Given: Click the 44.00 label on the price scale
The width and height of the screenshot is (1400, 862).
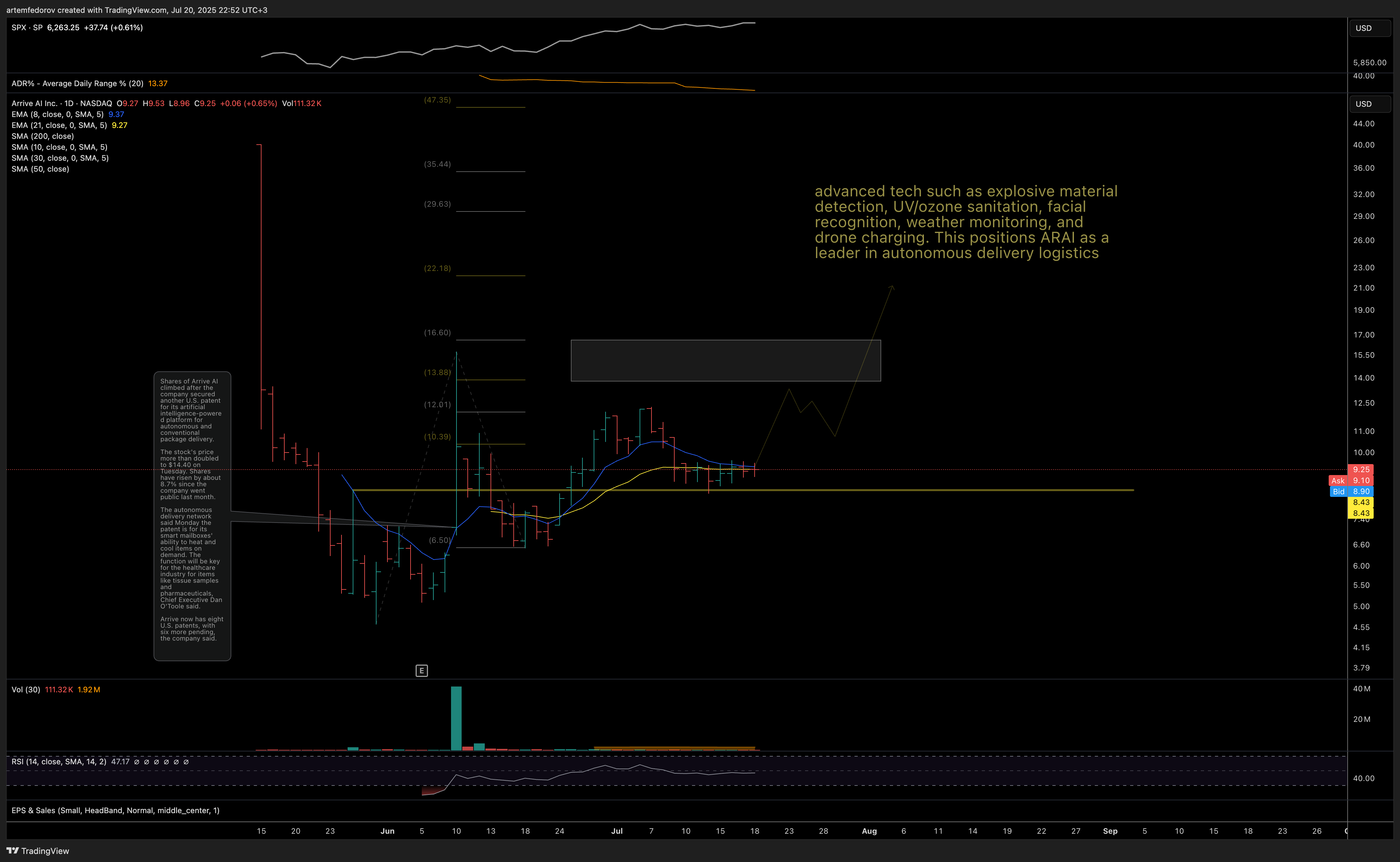Looking at the screenshot, I should 1363,124.
